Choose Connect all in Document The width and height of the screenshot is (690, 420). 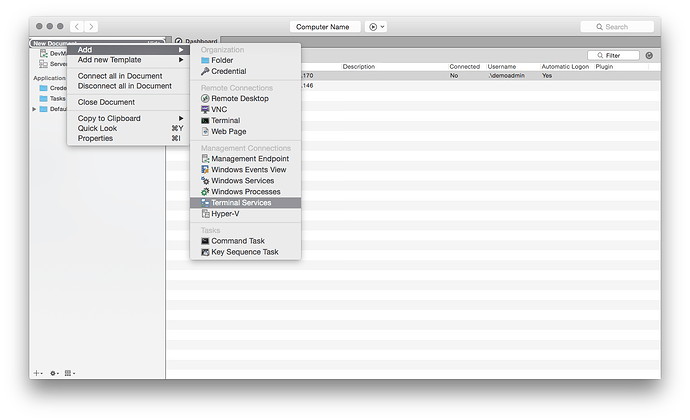pyautogui.click(x=120, y=76)
